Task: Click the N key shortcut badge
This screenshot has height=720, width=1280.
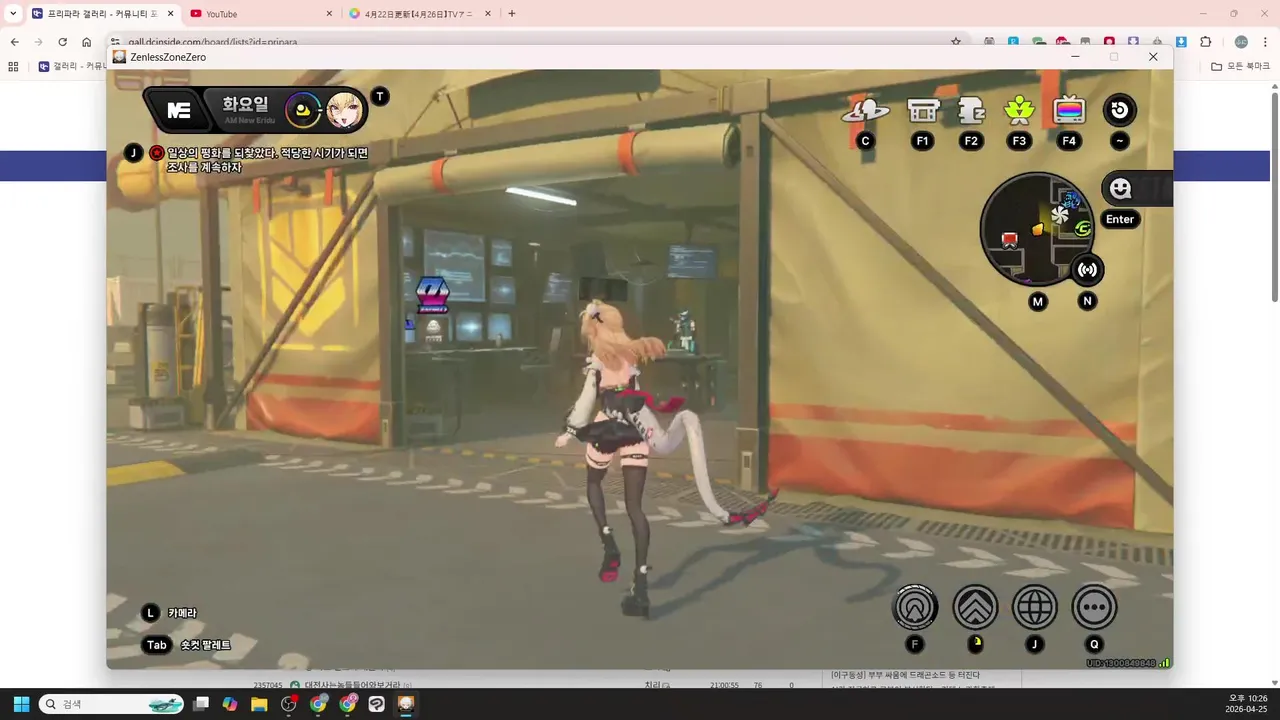Action: click(1087, 301)
